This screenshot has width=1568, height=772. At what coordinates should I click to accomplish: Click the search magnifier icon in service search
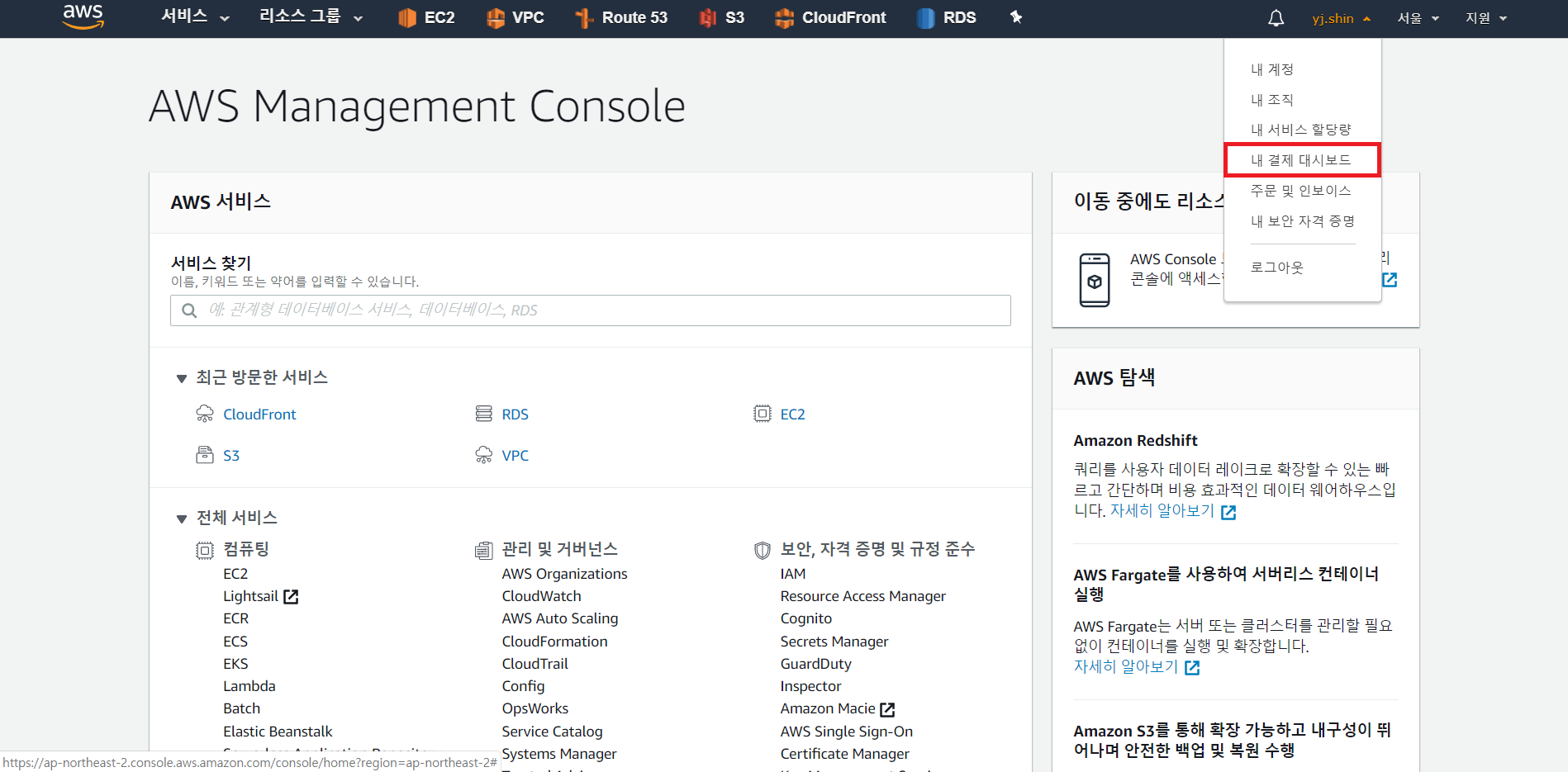coord(189,310)
